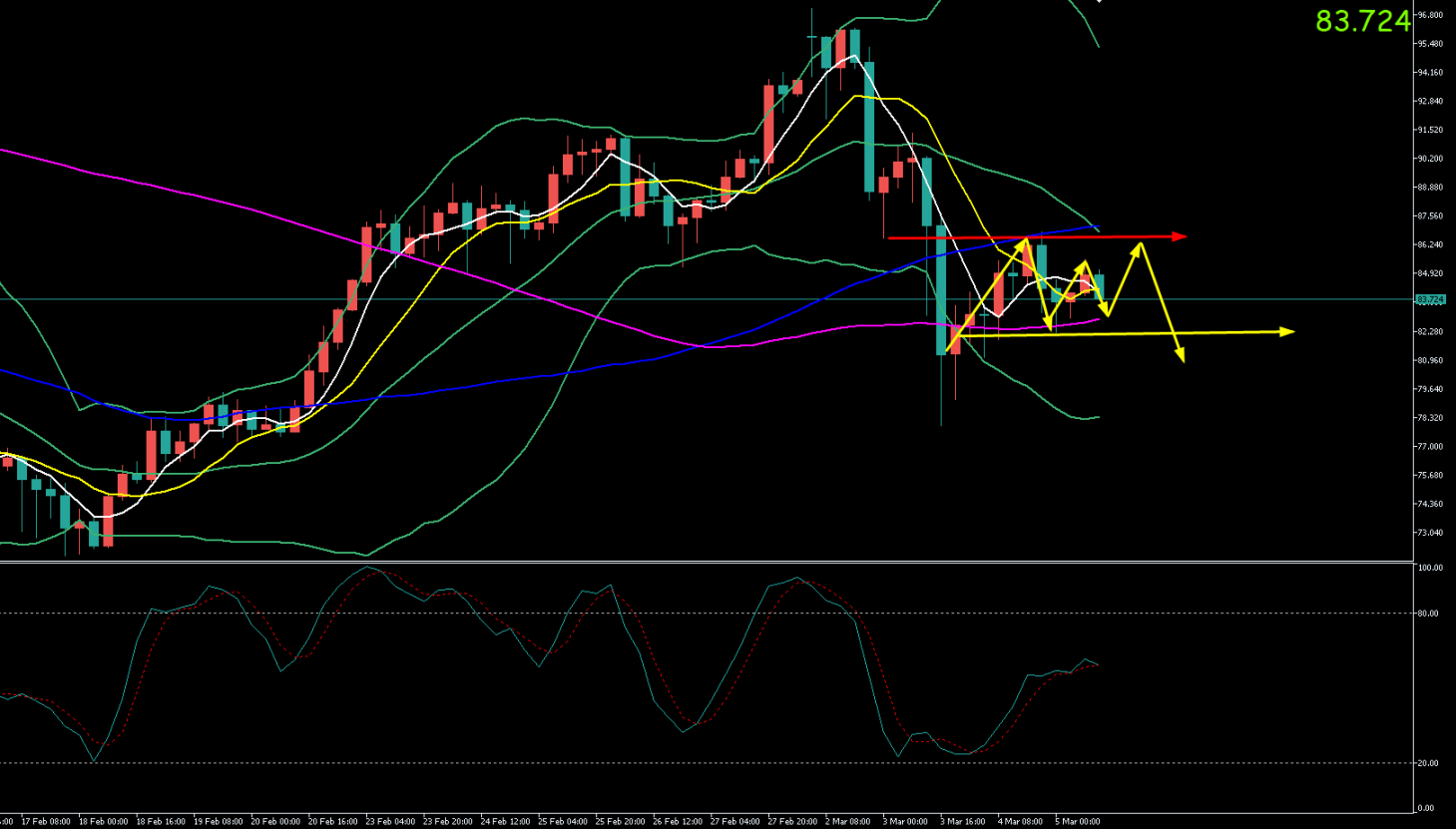Click the 96.800 price axis label
The image size is (1456, 829).
(x=1430, y=15)
